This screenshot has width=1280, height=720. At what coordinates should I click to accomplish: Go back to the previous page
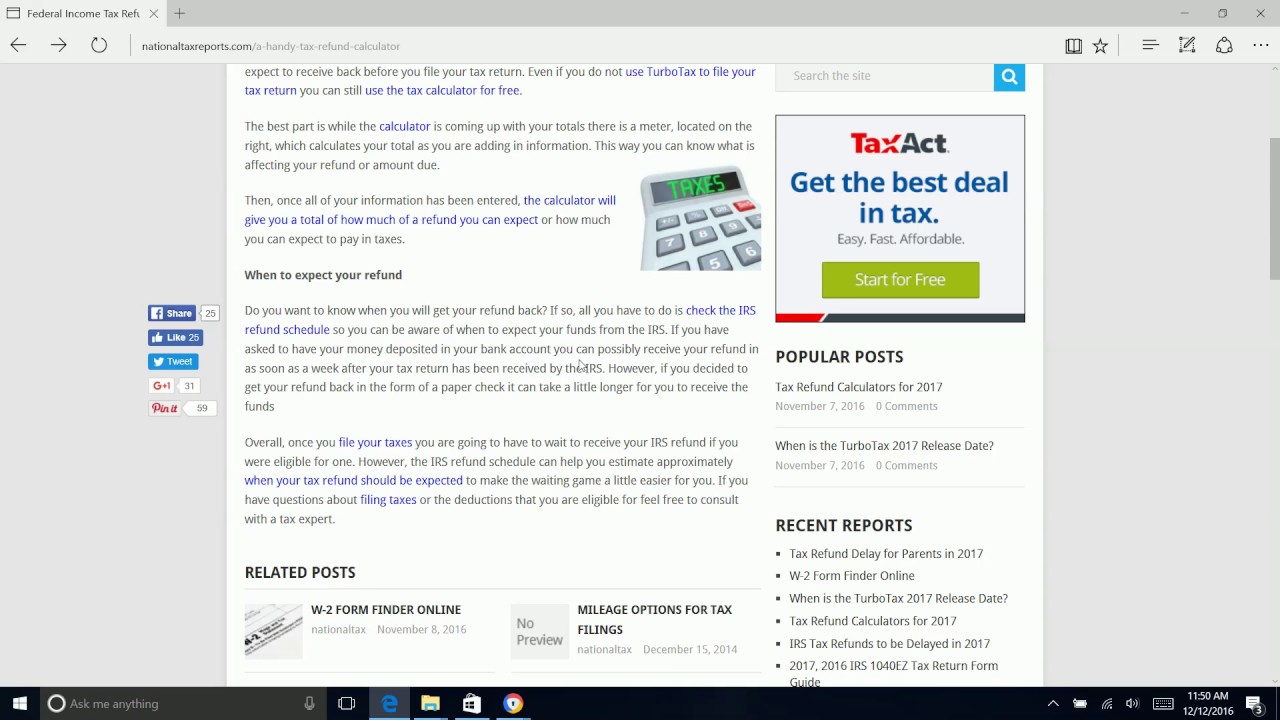tap(18, 45)
